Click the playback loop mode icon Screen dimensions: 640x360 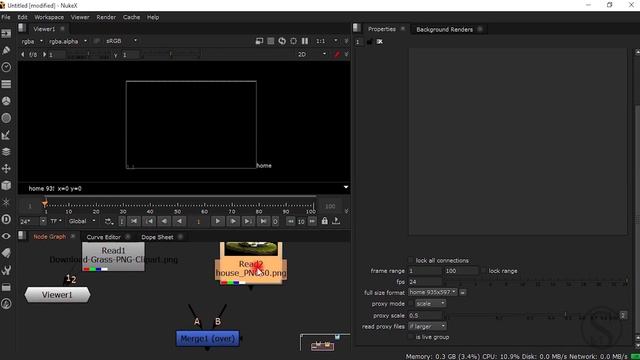(109, 221)
